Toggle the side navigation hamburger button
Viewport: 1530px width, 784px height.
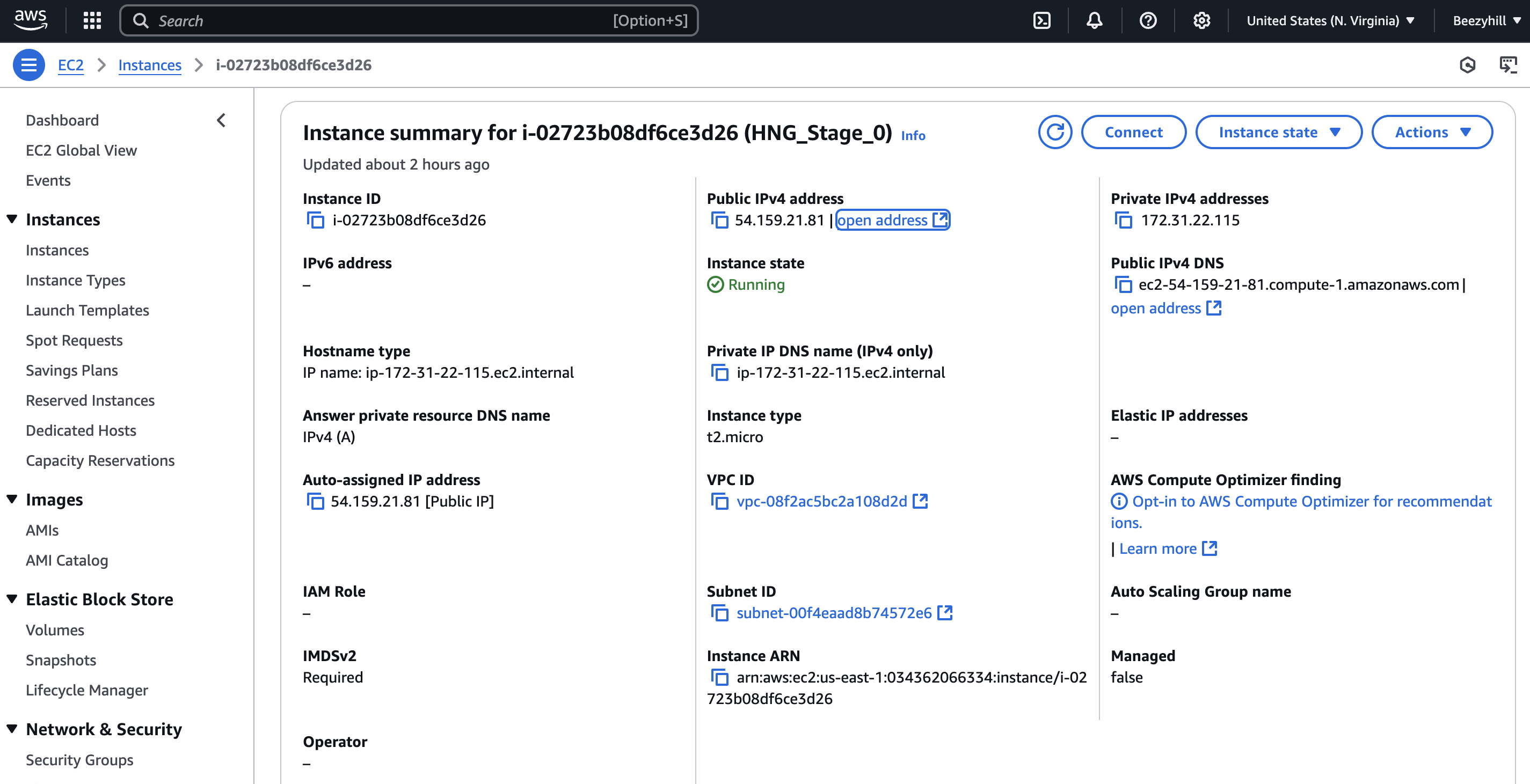pyautogui.click(x=28, y=65)
